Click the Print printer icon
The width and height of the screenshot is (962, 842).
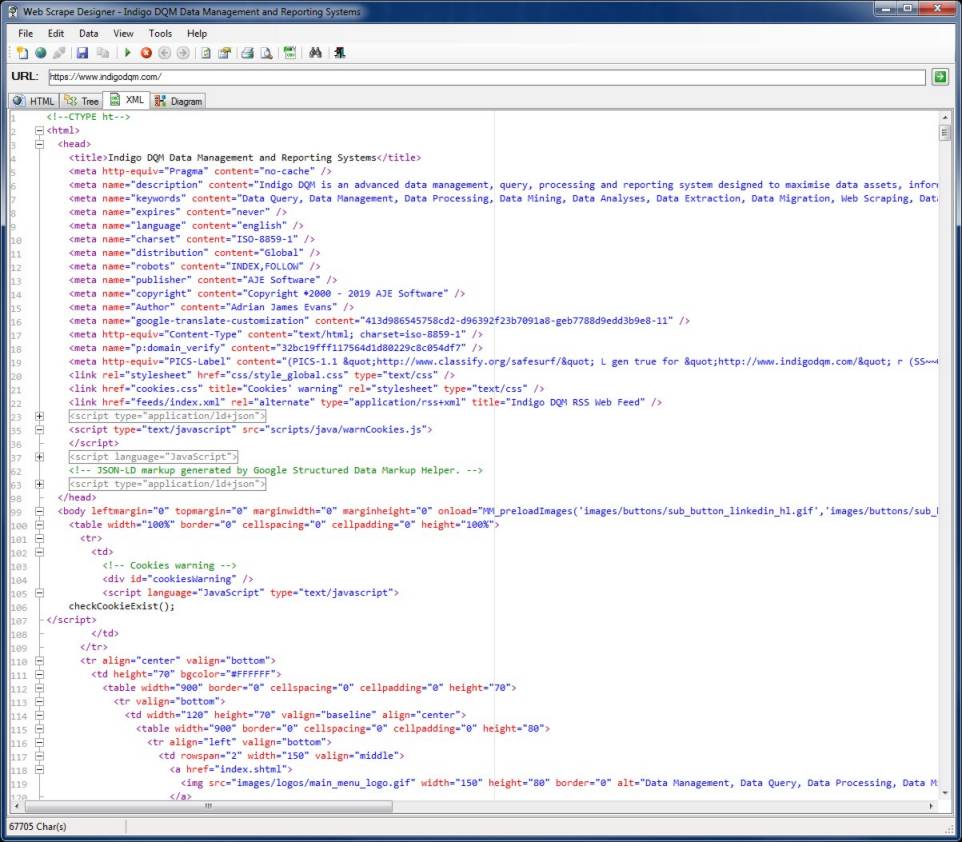[247, 53]
